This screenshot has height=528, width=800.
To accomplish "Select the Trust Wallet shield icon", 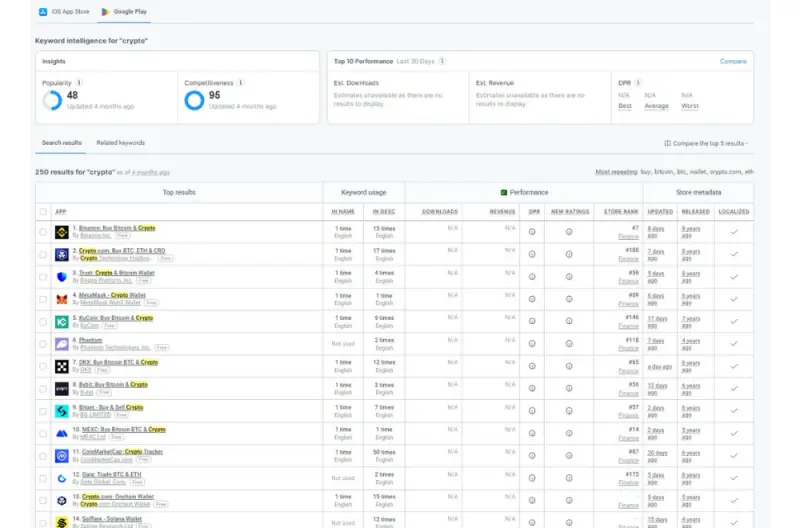I will click(62, 277).
